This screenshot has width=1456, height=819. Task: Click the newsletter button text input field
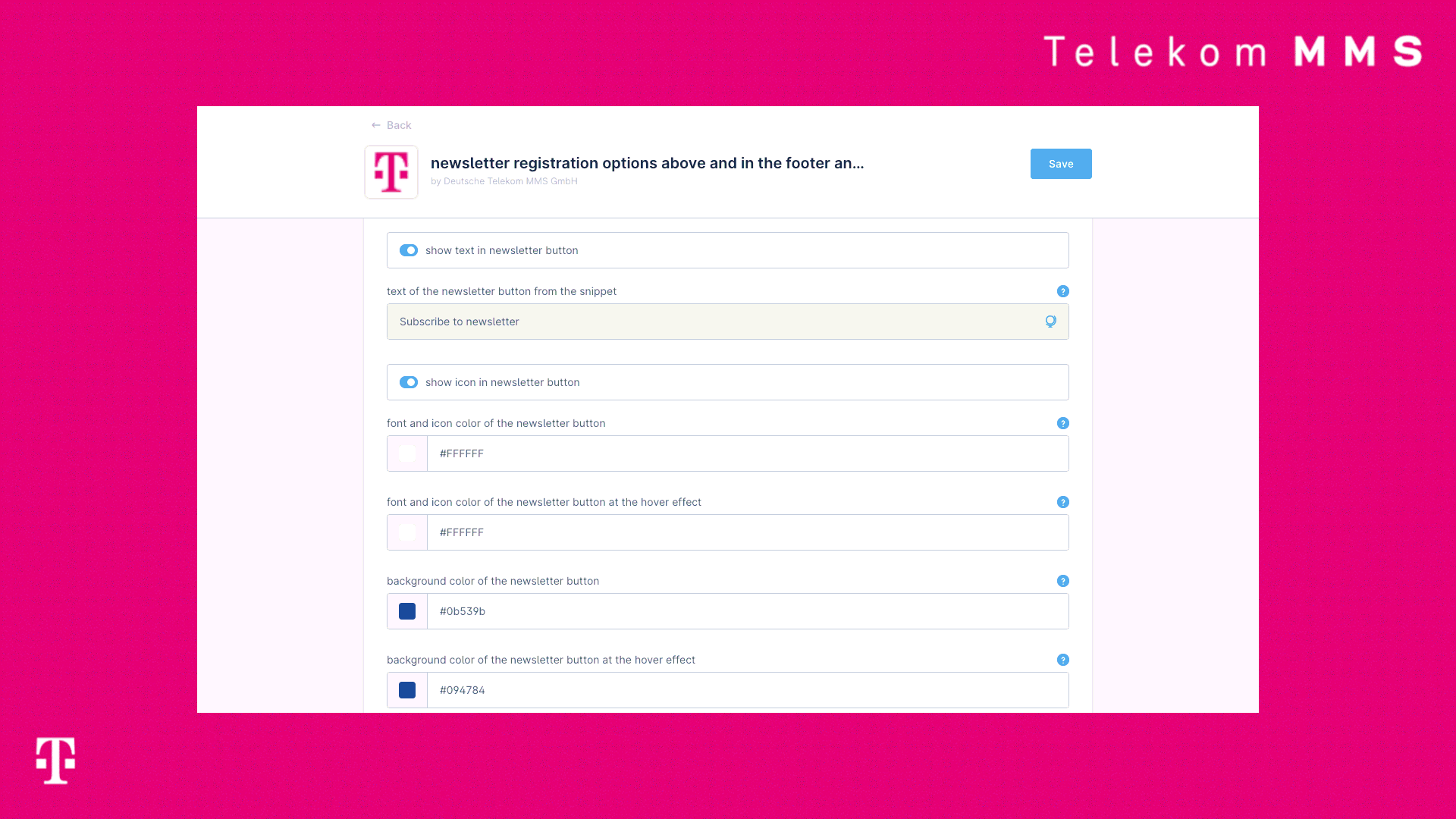tap(727, 321)
